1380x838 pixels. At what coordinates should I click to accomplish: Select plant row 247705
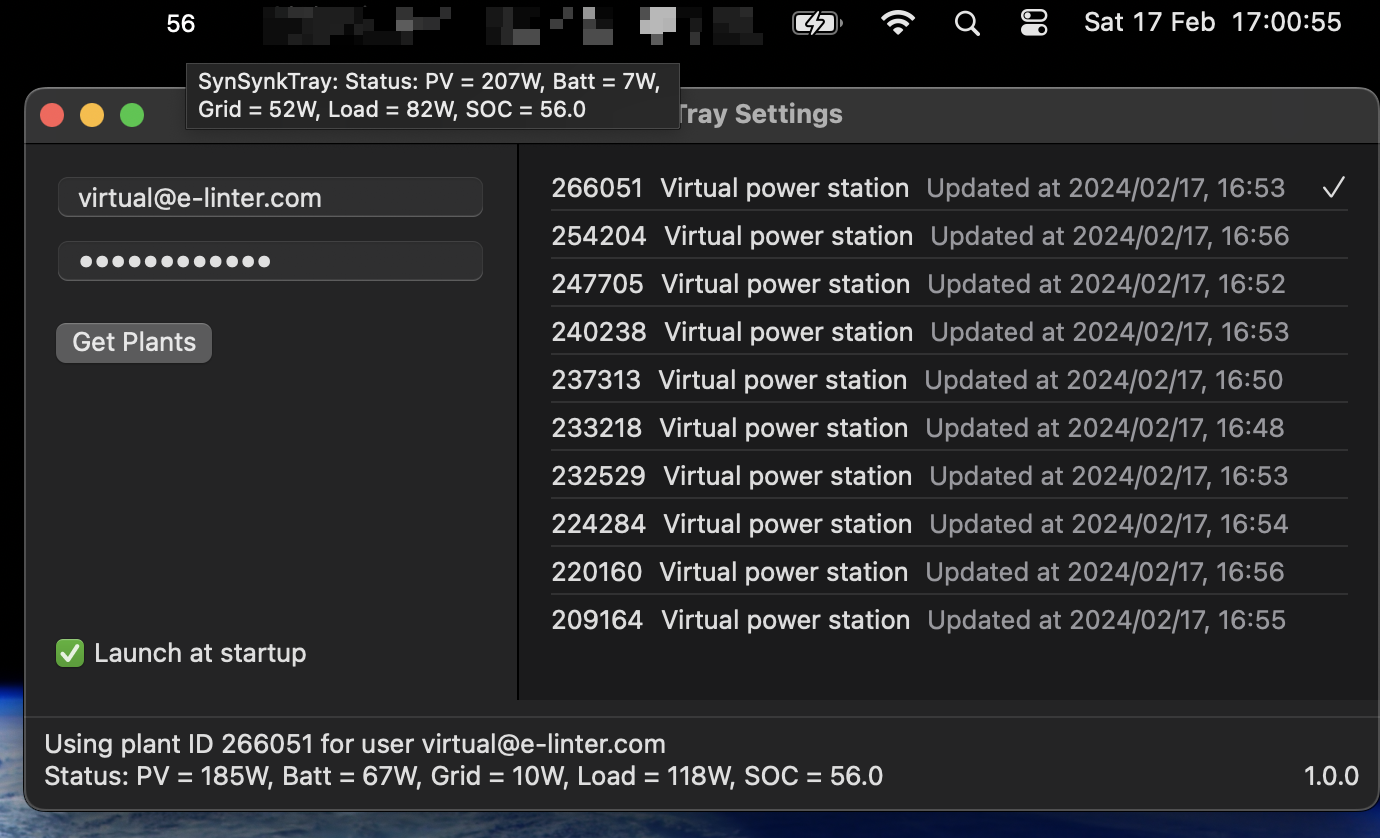[949, 284]
